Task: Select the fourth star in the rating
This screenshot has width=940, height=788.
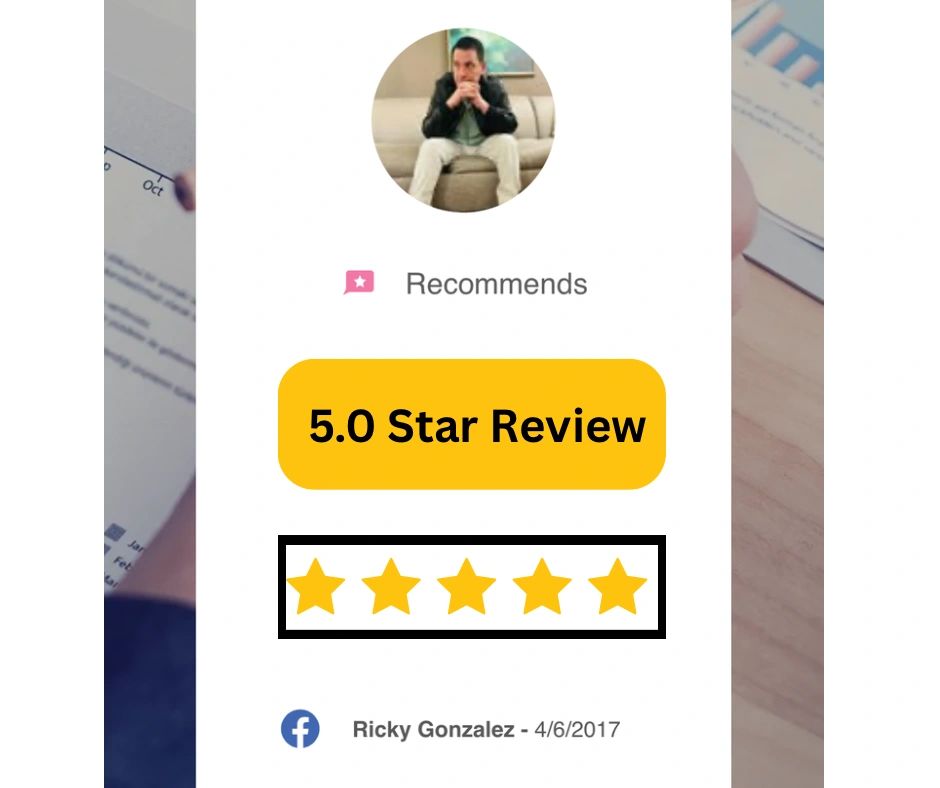Action: [x=542, y=587]
